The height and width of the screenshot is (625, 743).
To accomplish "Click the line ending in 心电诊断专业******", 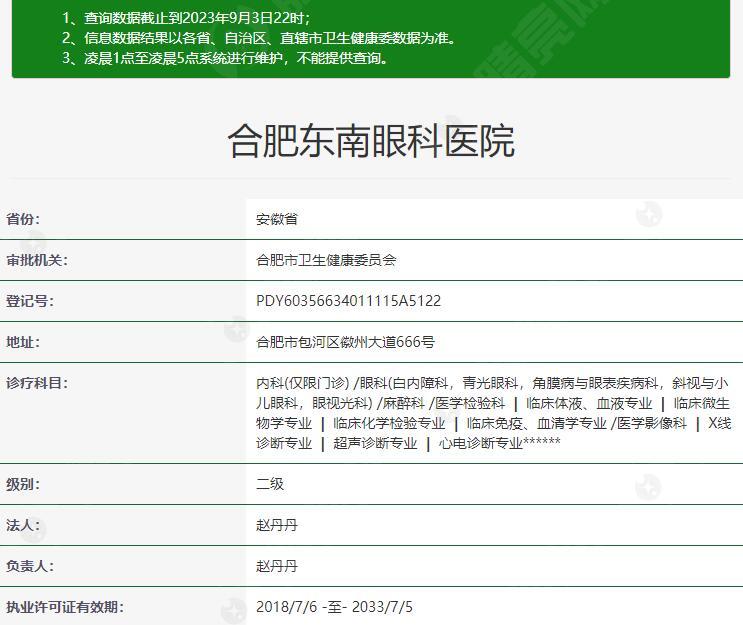I will pyautogui.click(x=408, y=444).
